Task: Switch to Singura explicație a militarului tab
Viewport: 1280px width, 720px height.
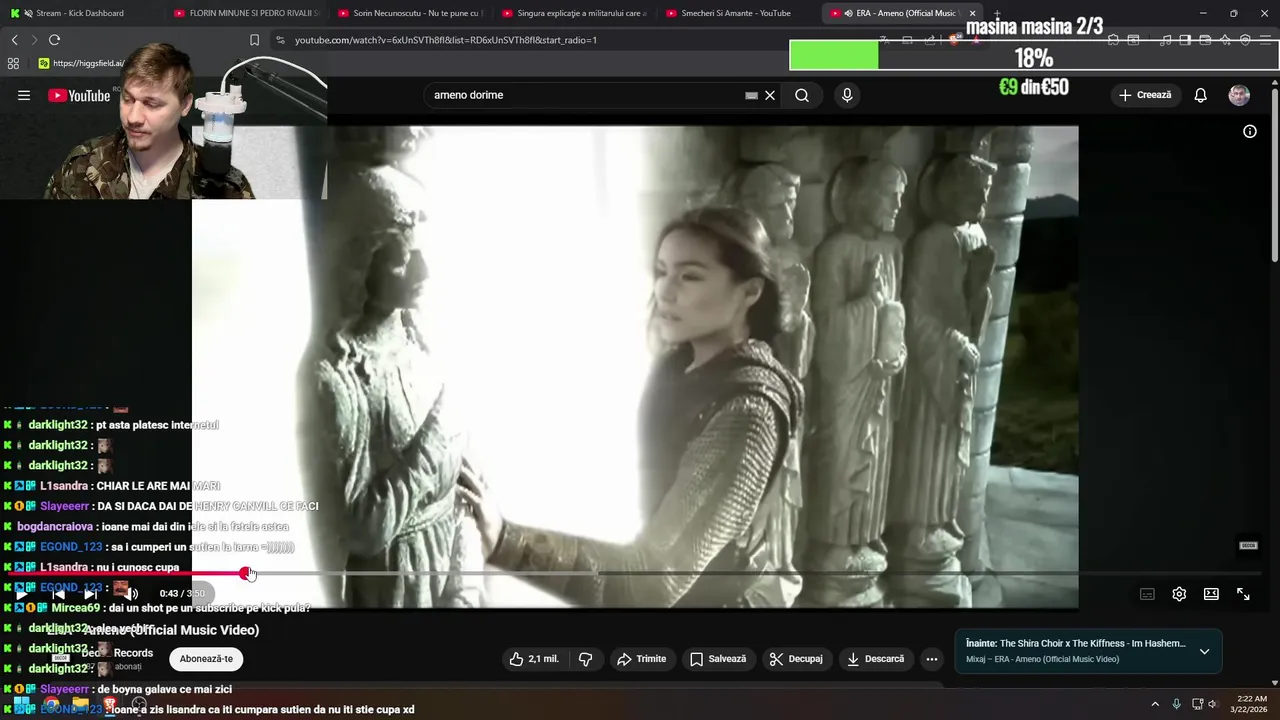Action: pyautogui.click(x=573, y=13)
